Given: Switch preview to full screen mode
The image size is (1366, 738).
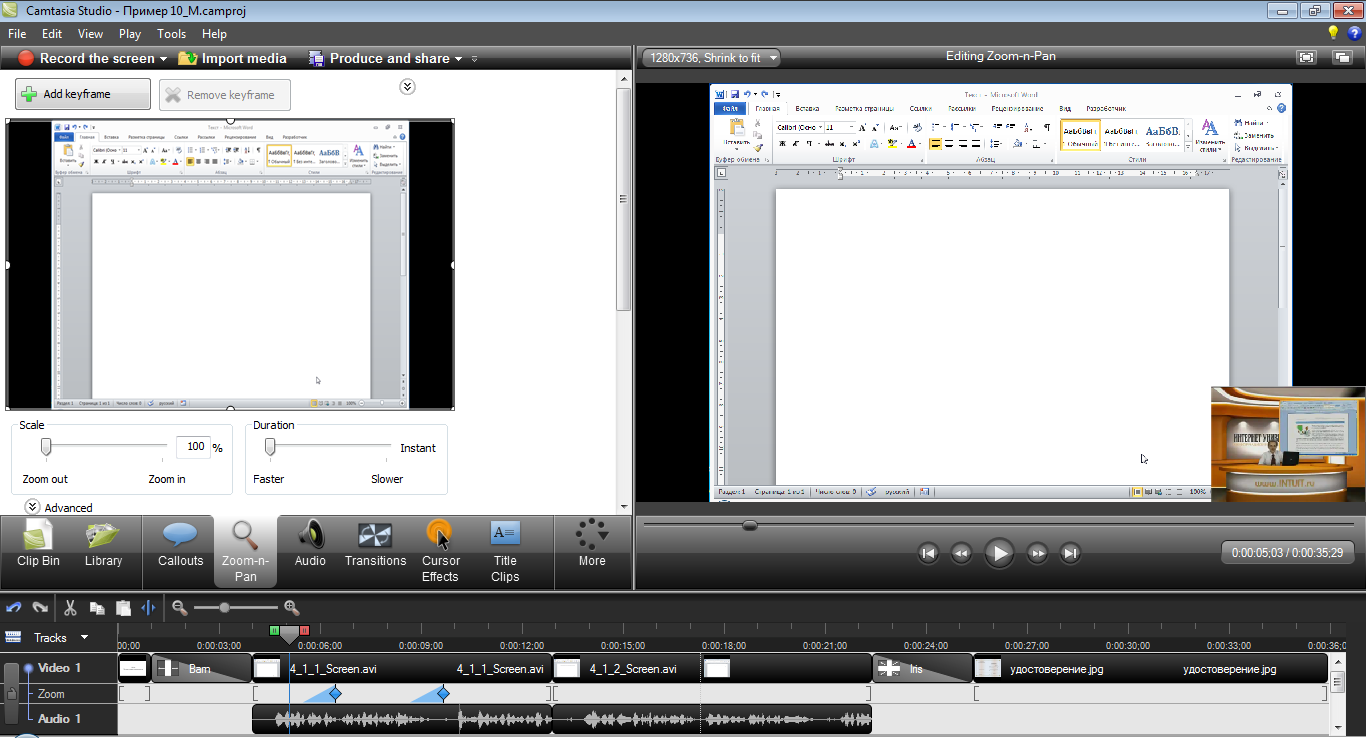Looking at the screenshot, I should click(1306, 58).
